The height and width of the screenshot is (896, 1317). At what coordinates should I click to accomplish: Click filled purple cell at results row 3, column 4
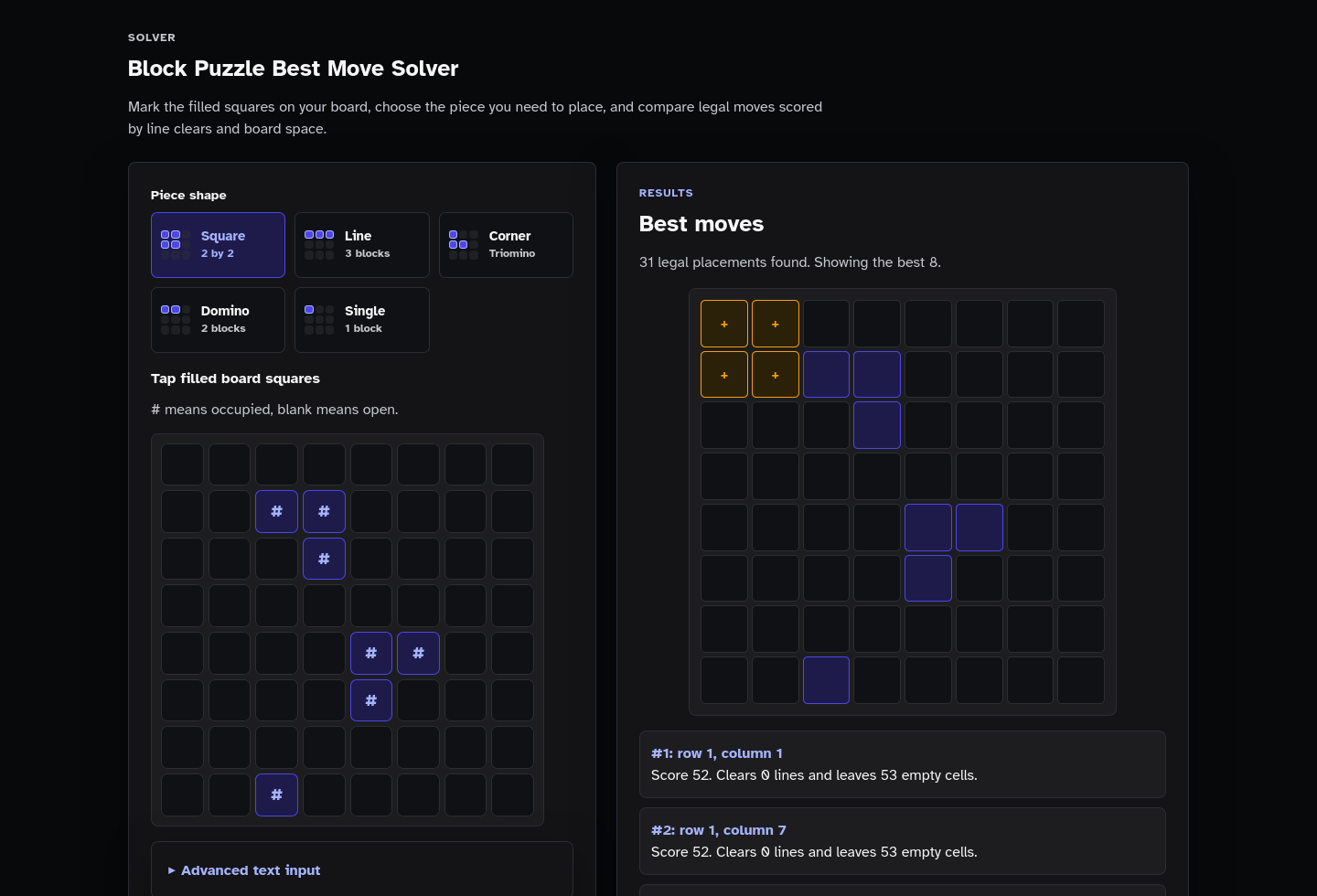click(877, 425)
